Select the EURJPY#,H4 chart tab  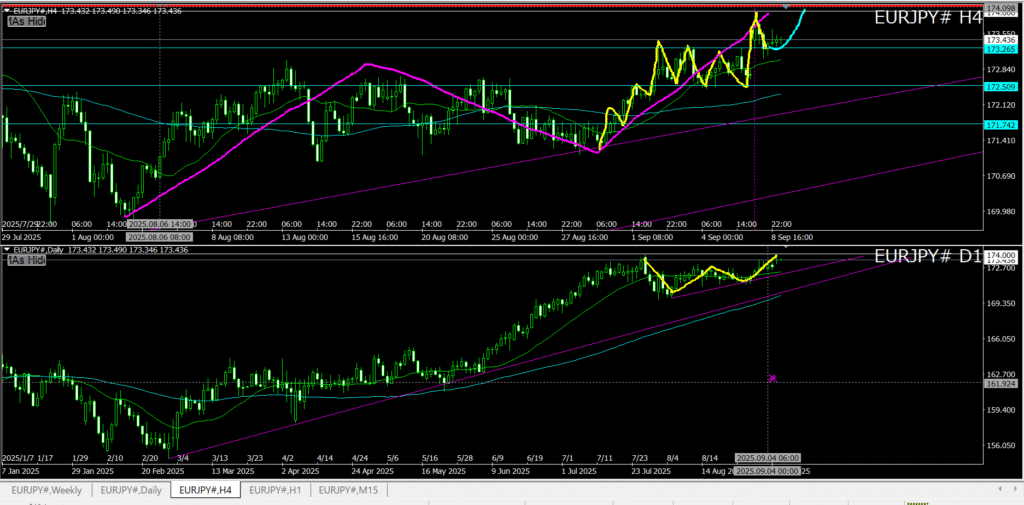tap(205, 489)
